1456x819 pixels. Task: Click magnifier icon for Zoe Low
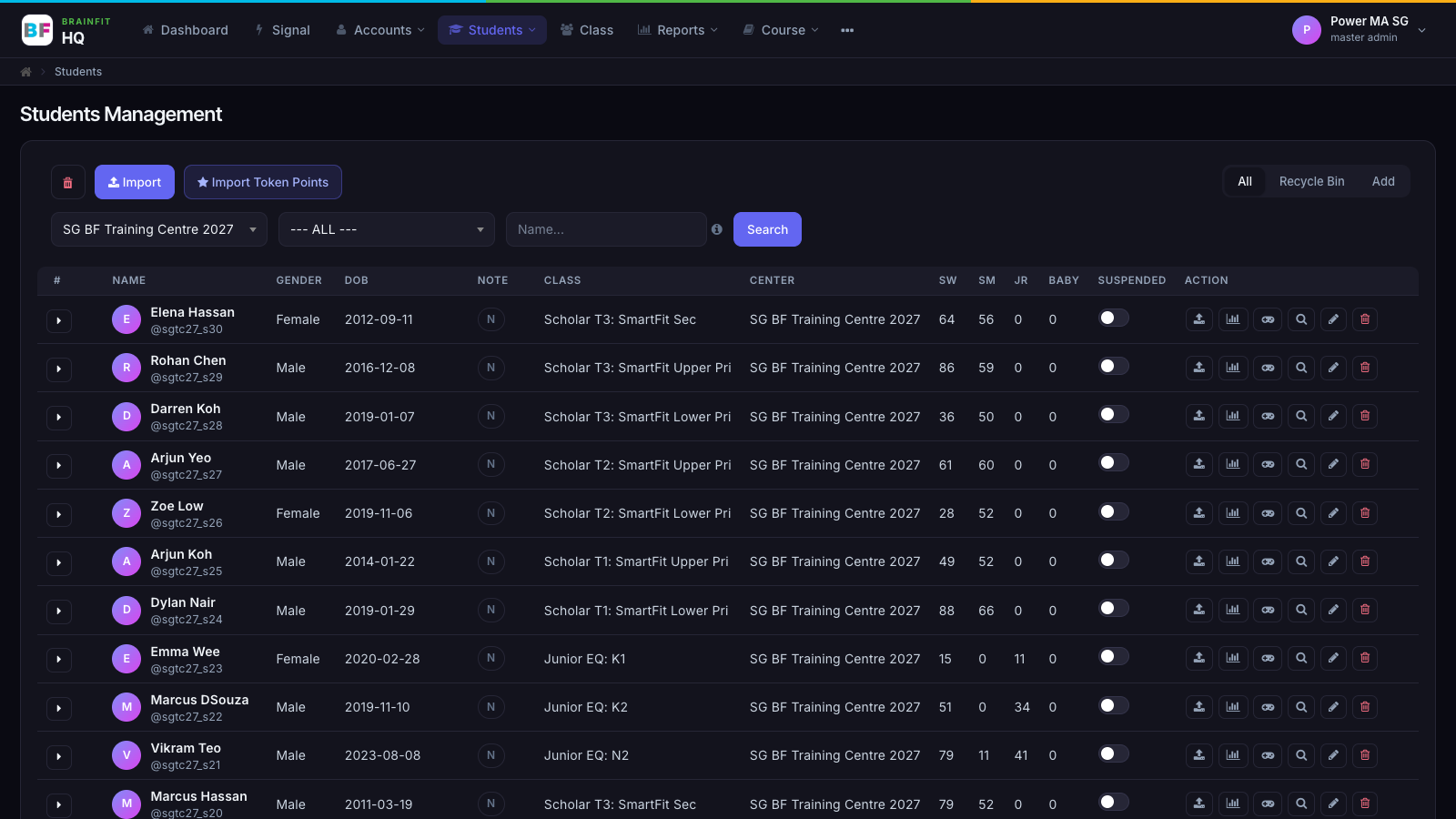tap(1301, 513)
